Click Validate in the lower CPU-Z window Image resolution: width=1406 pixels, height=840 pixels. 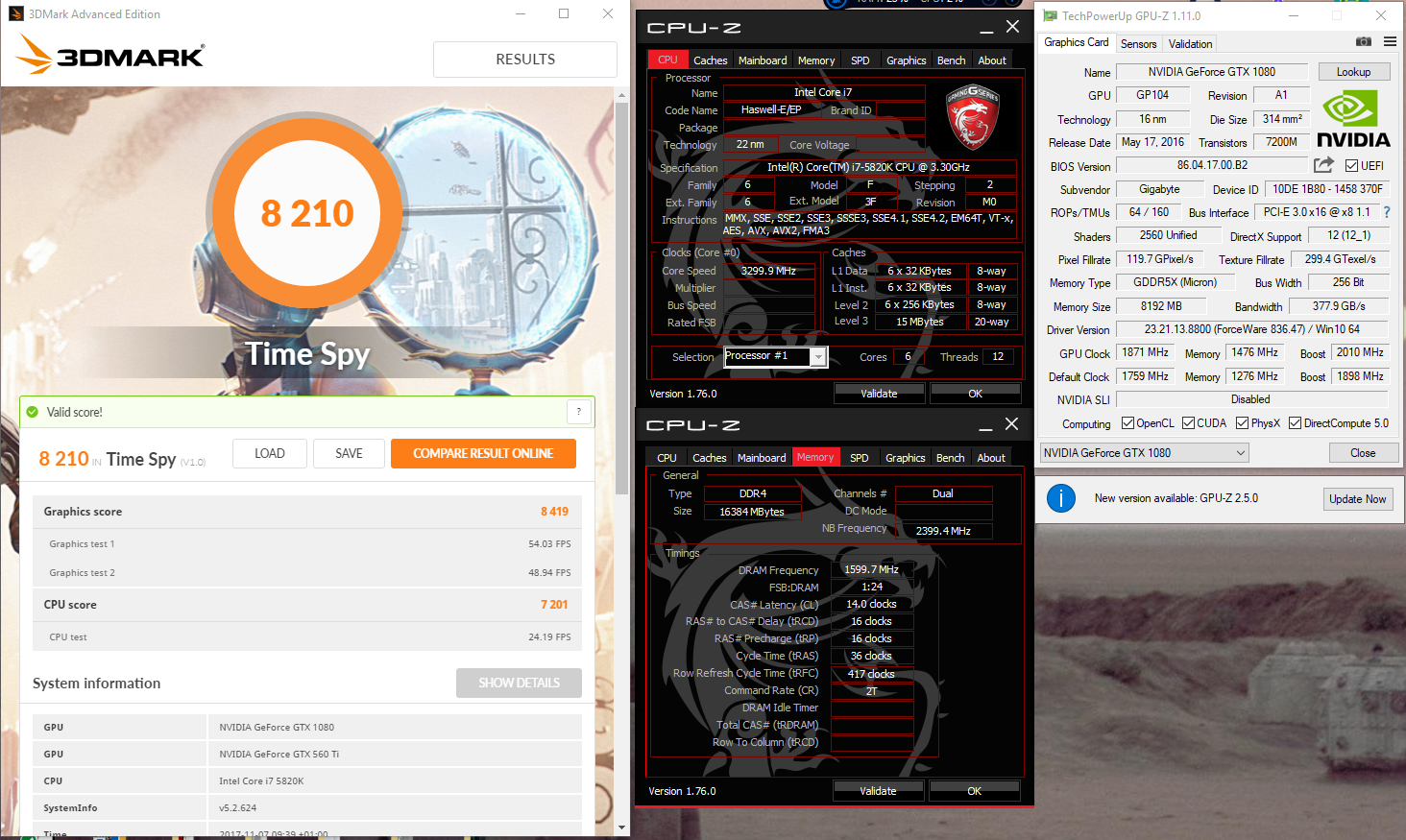click(878, 791)
